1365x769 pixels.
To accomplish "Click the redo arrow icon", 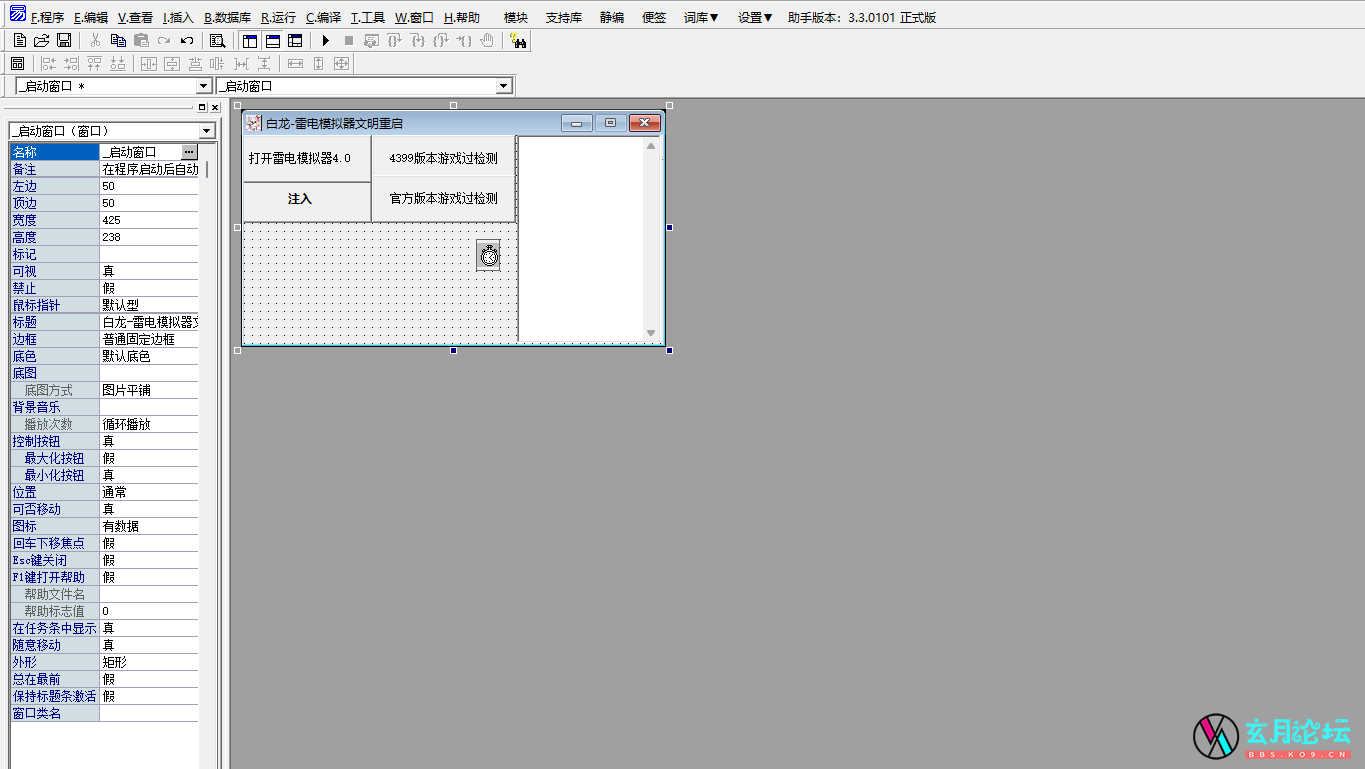I will click(x=164, y=41).
